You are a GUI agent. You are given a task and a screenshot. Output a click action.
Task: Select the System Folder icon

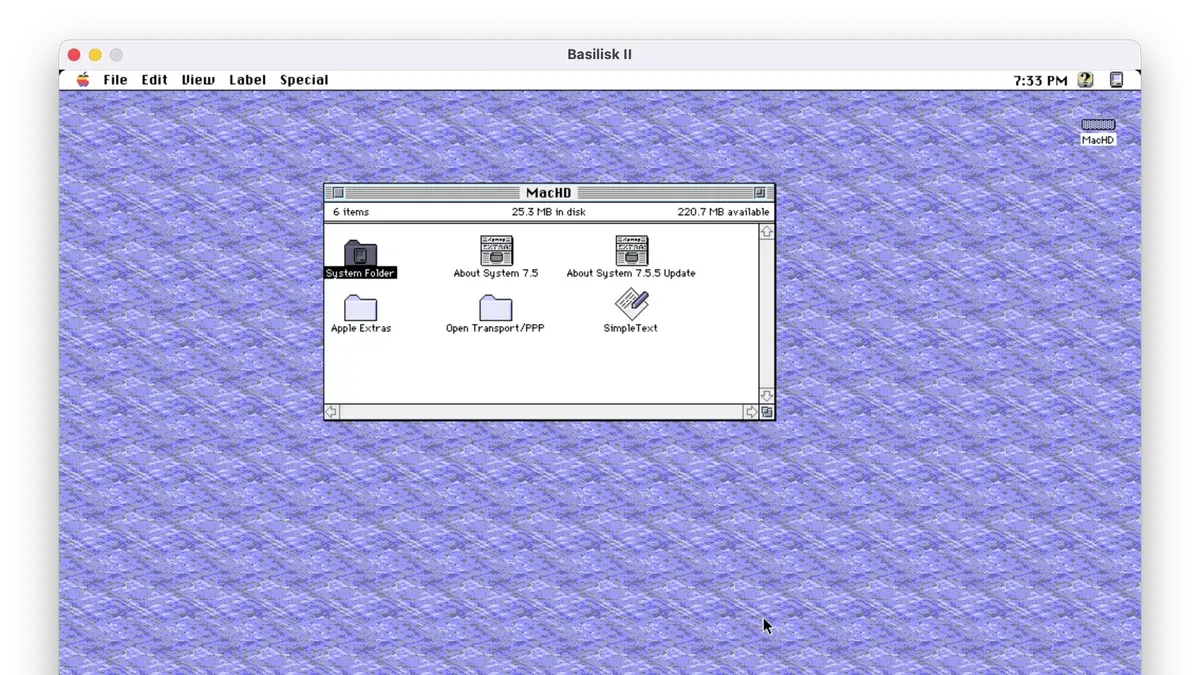click(360, 252)
